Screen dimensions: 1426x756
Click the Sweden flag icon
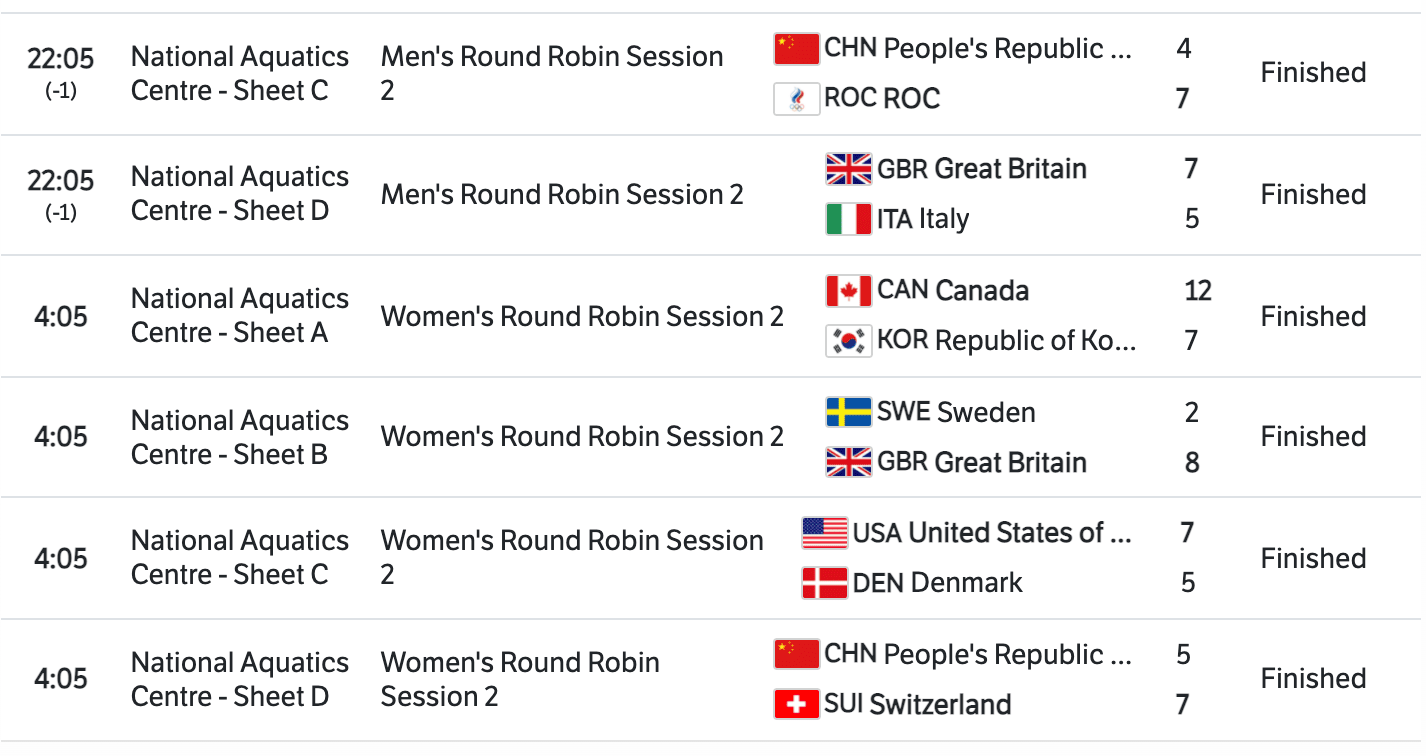point(848,412)
